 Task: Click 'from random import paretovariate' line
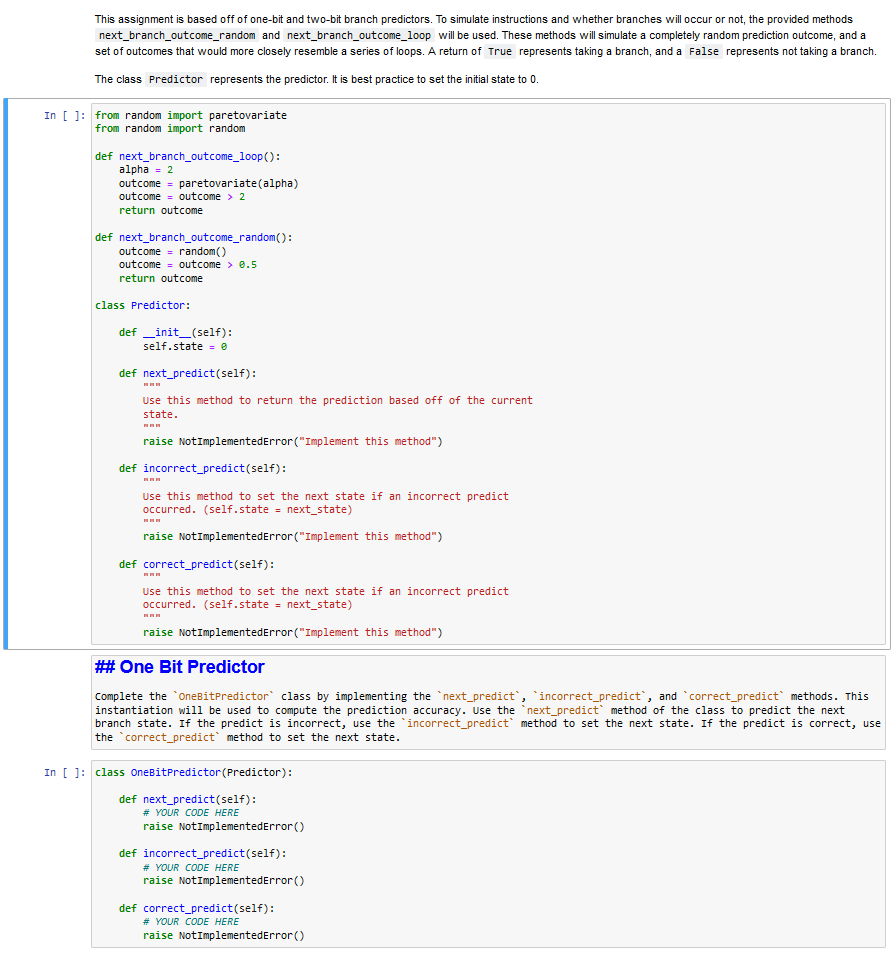(191, 116)
